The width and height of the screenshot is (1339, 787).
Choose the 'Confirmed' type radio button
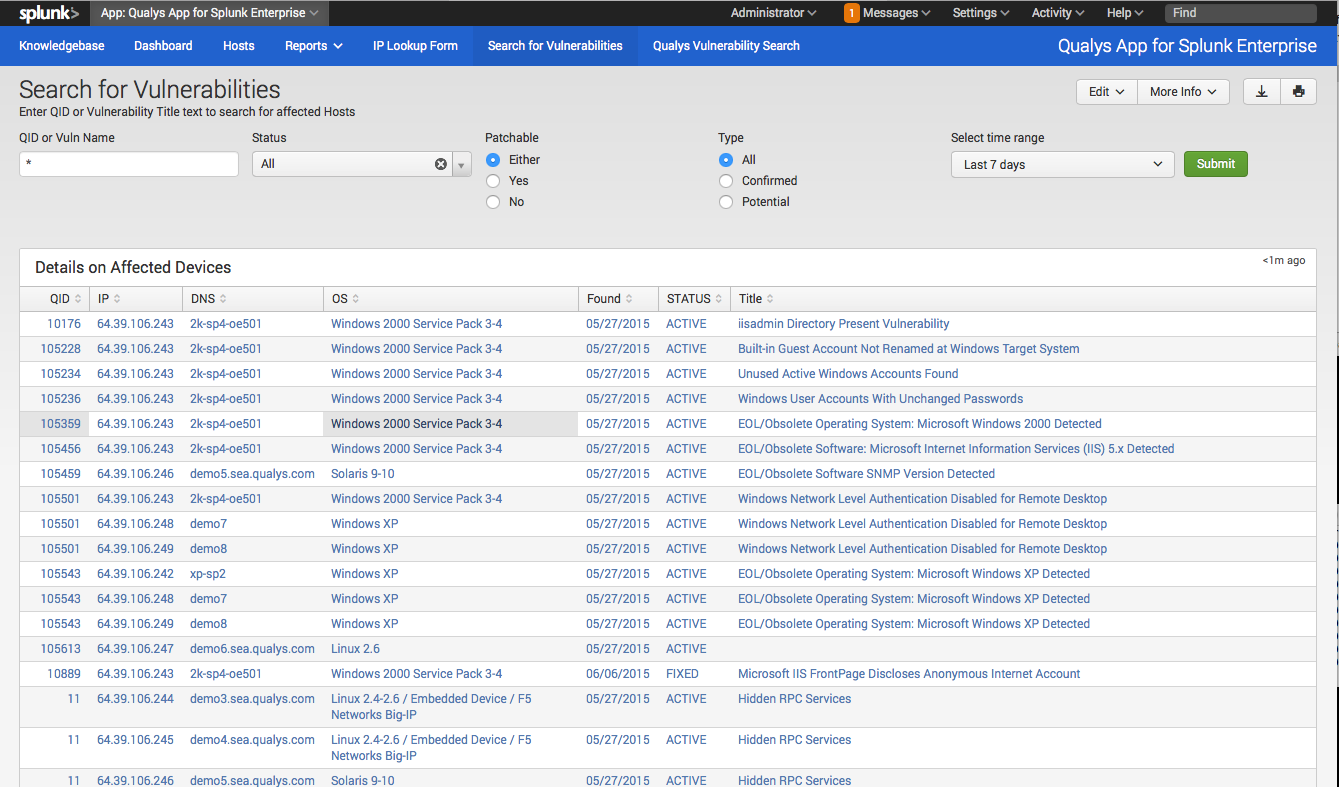tap(726, 181)
